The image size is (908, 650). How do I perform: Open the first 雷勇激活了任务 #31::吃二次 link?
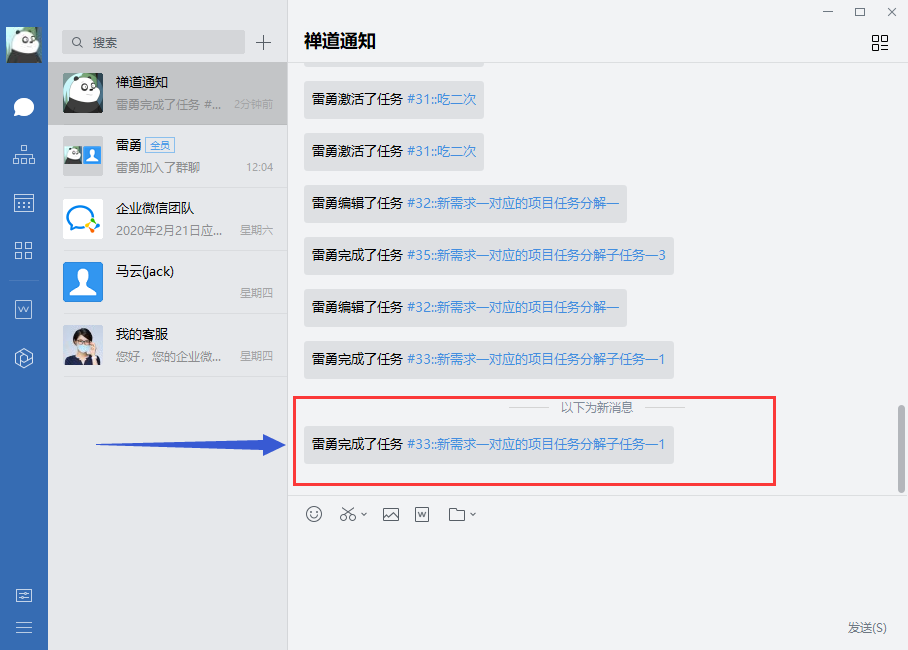(442, 99)
